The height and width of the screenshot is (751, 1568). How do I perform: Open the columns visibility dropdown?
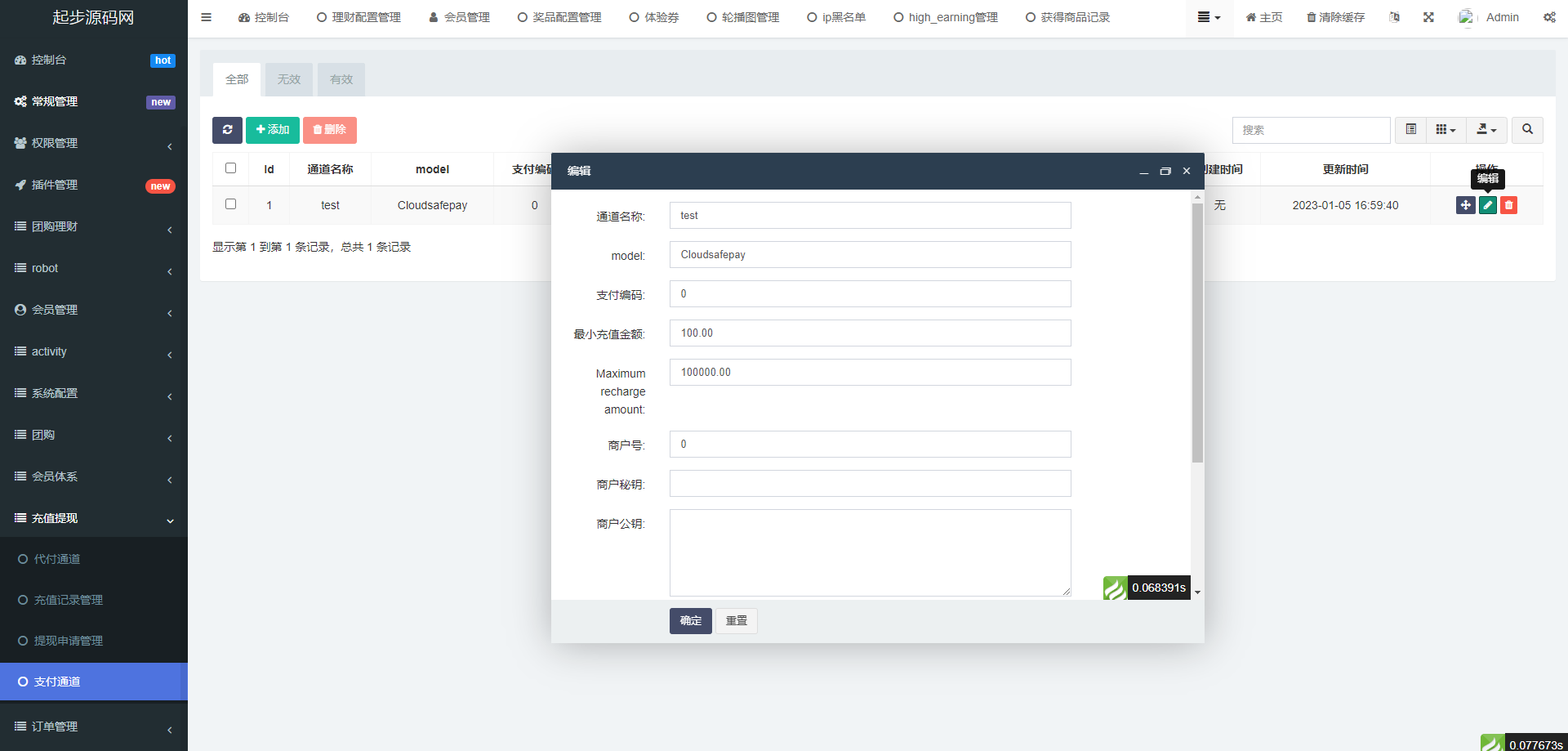[1445, 130]
